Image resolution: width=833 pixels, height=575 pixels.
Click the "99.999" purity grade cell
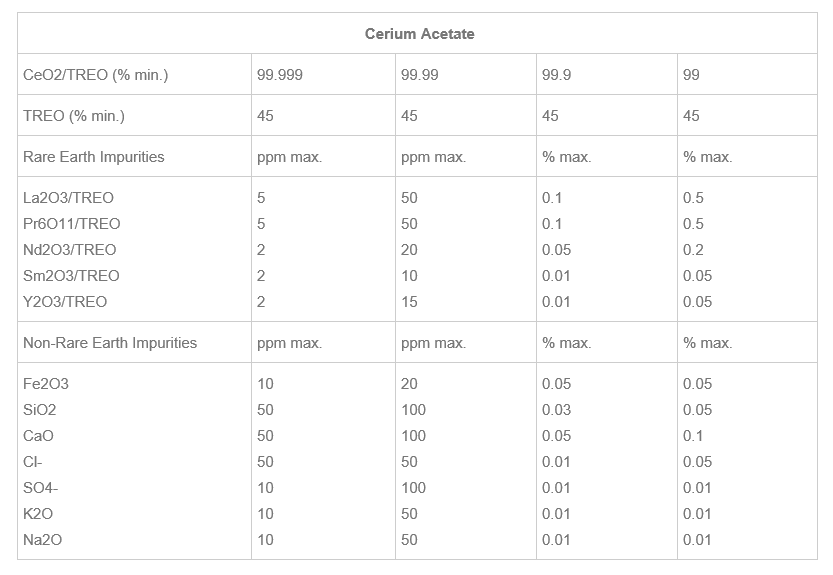[280, 75]
